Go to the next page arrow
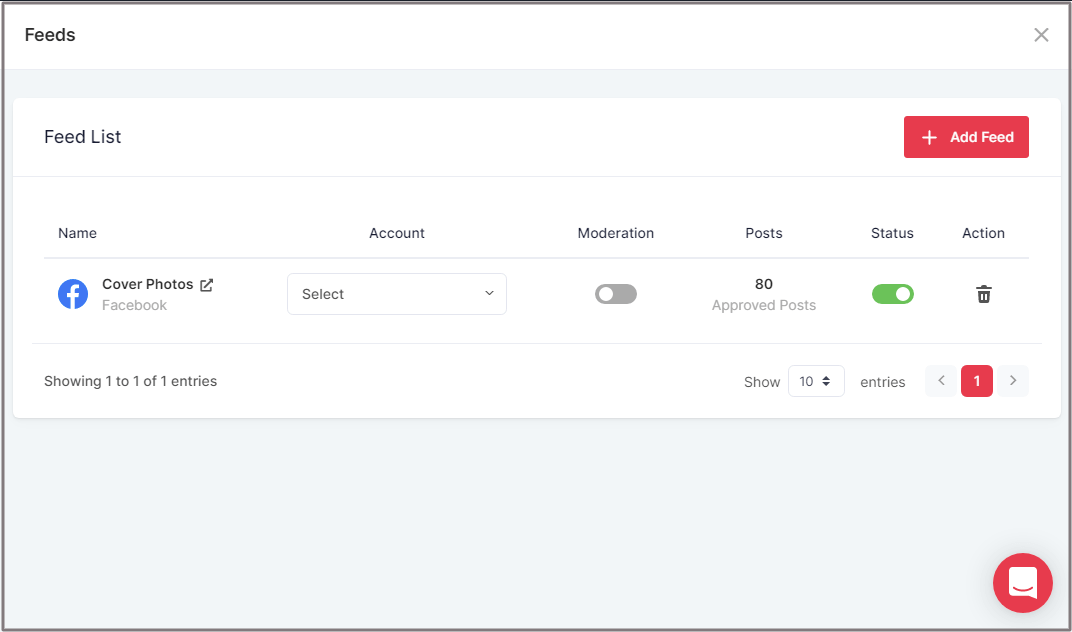 tap(1013, 381)
